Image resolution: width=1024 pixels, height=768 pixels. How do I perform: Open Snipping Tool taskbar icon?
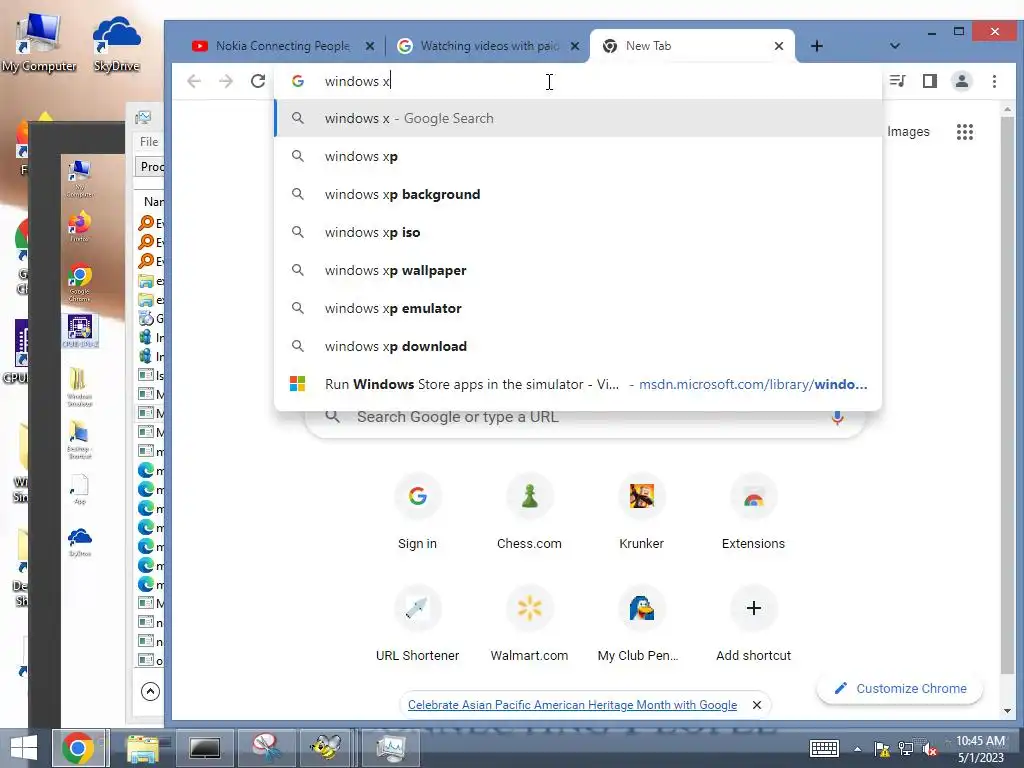[x=266, y=748]
